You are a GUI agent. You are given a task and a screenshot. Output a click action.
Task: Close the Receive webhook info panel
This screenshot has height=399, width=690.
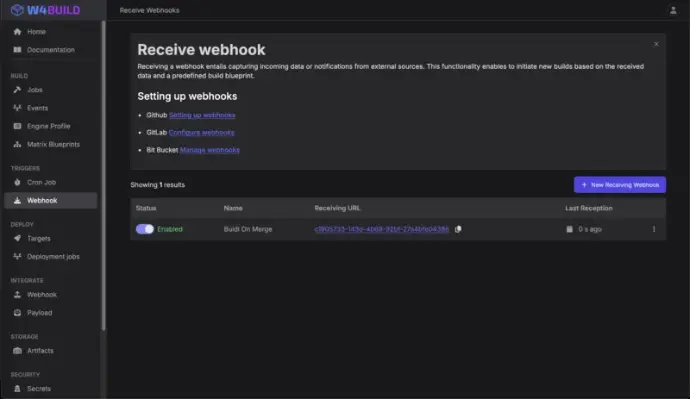pyautogui.click(x=656, y=44)
